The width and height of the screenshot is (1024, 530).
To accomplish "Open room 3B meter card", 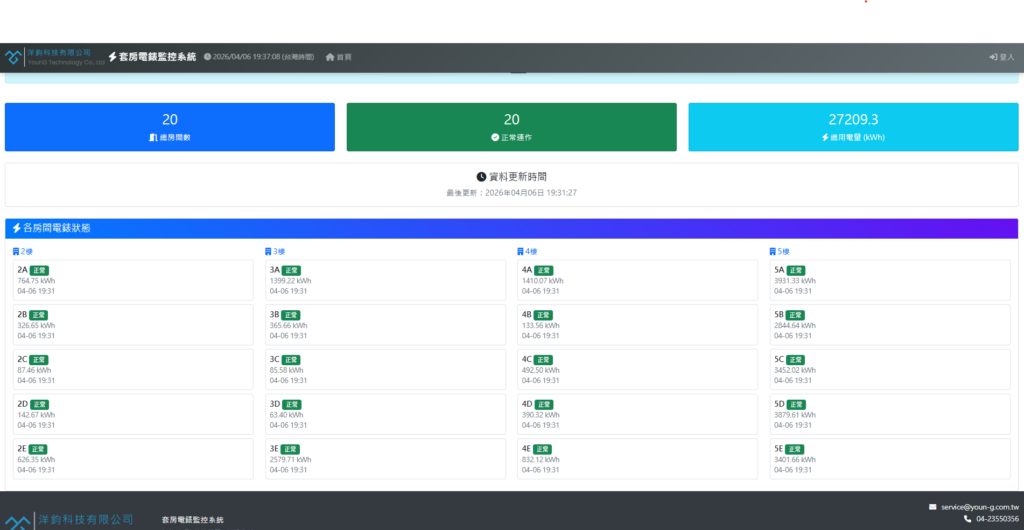I will pos(385,325).
